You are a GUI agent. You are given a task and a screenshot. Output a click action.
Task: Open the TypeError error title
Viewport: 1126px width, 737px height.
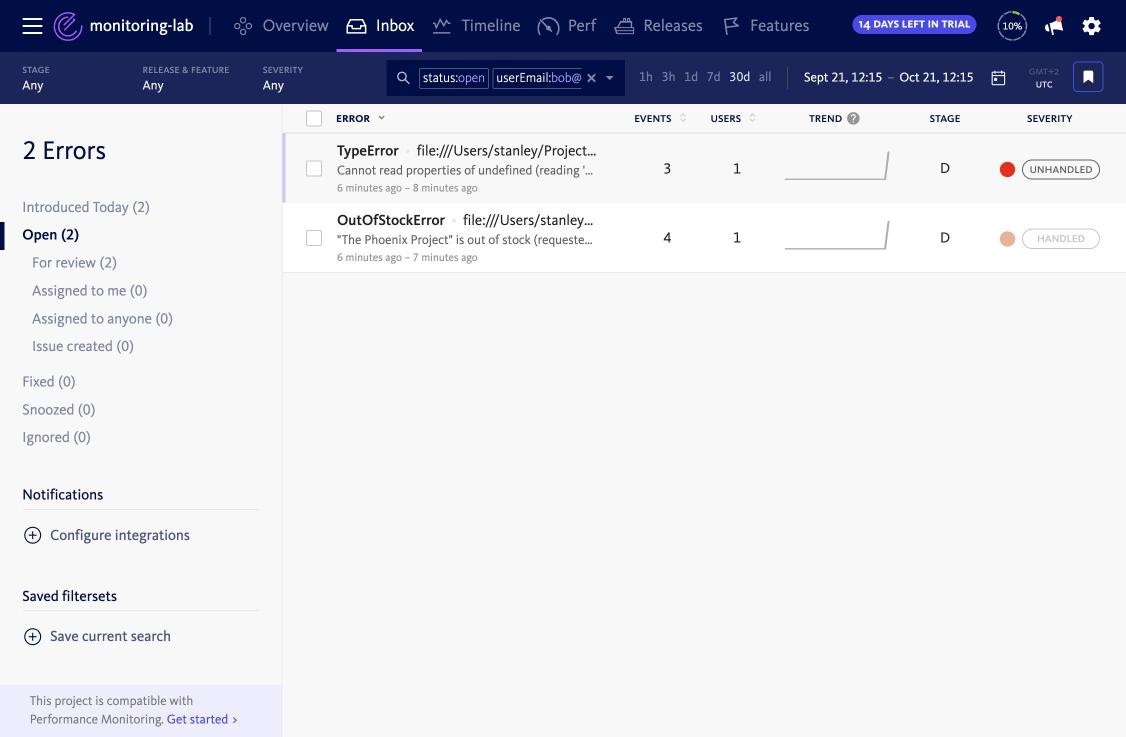(368, 151)
